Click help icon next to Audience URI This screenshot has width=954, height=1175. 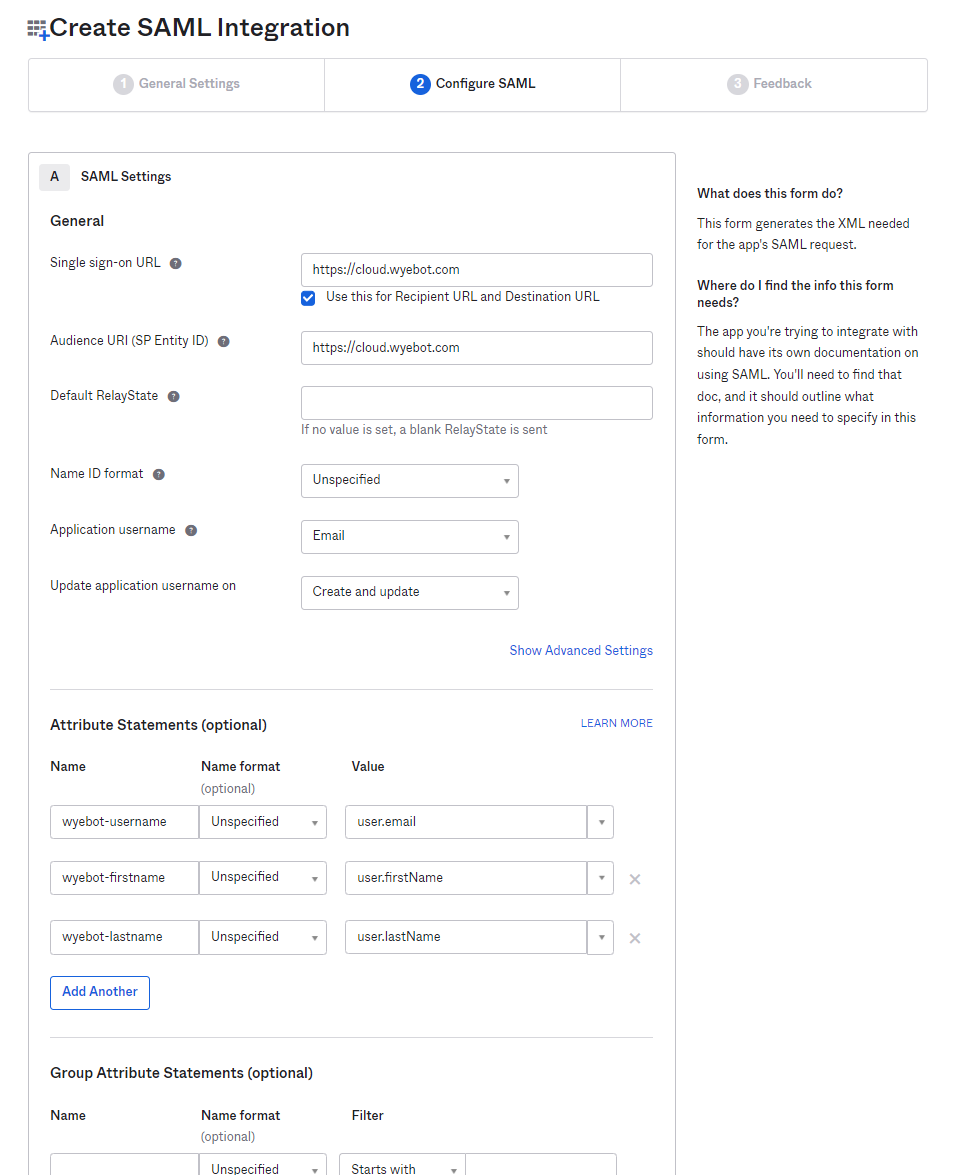tap(223, 341)
